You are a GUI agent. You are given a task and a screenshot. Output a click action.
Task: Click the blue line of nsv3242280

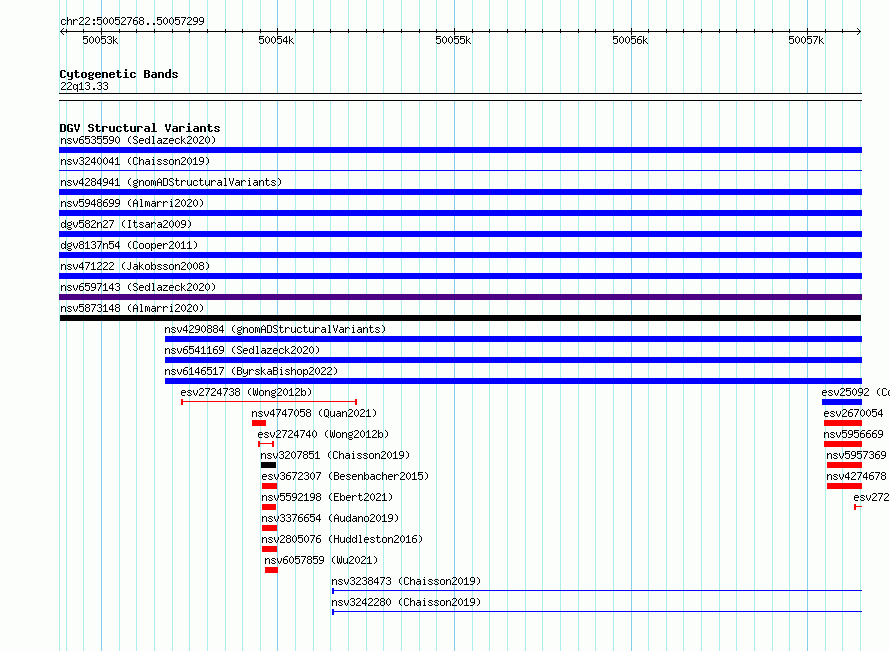point(597,612)
